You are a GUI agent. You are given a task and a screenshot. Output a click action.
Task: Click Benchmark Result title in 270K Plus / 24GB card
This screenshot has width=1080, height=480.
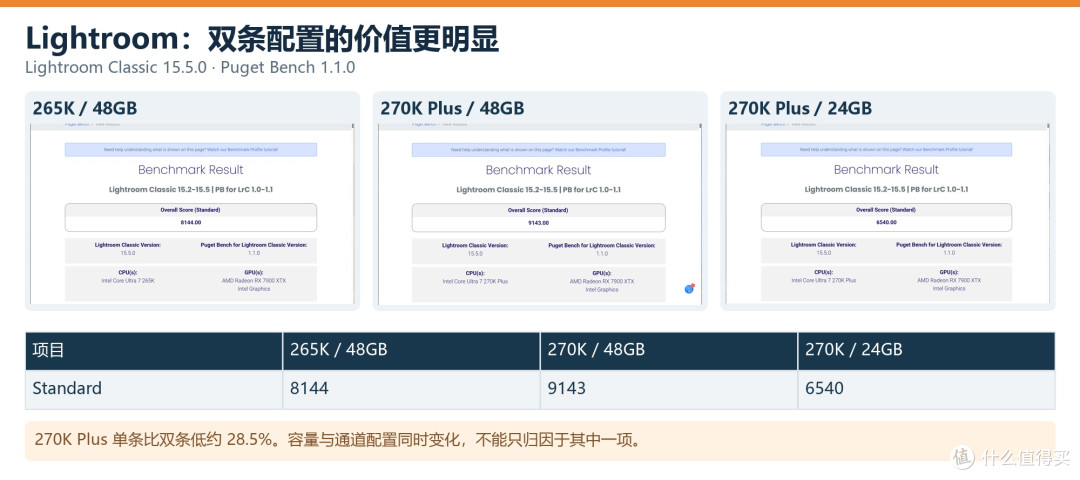886,169
